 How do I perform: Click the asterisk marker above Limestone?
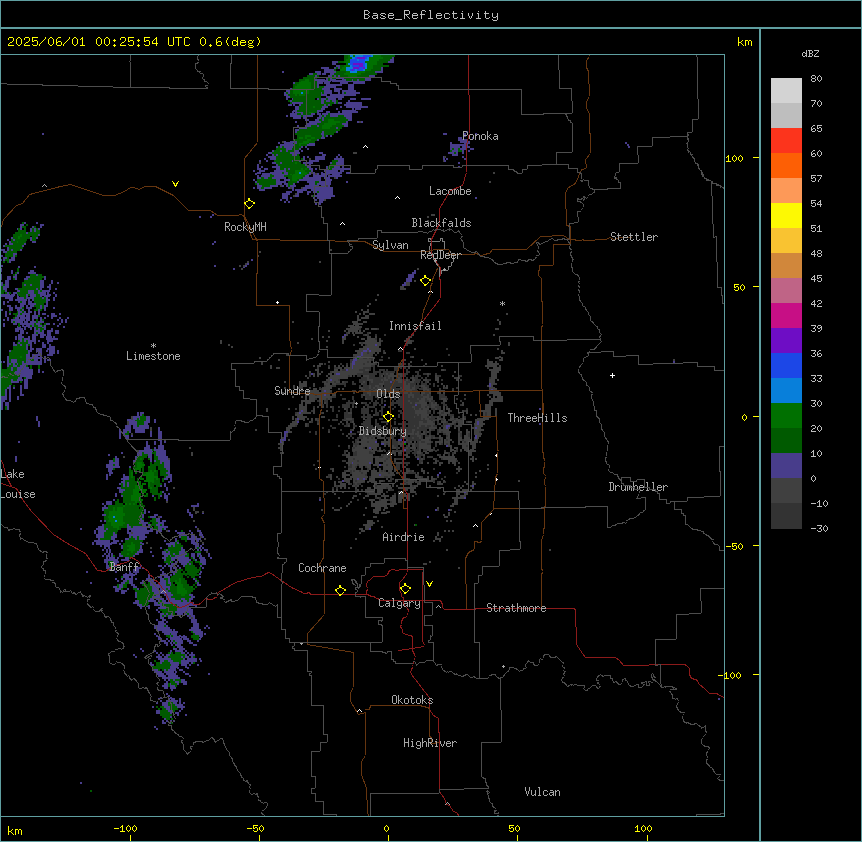[153, 346]
